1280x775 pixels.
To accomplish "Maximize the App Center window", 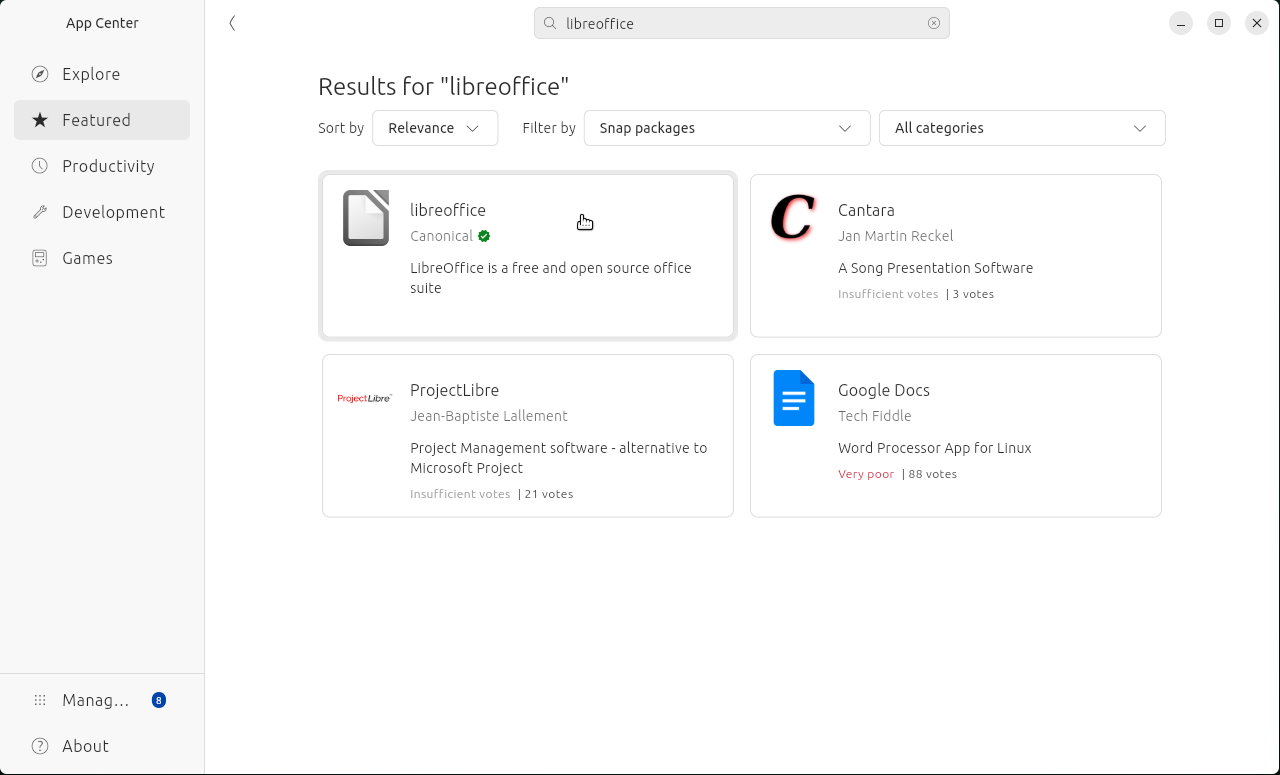I will coord(1219,23).
